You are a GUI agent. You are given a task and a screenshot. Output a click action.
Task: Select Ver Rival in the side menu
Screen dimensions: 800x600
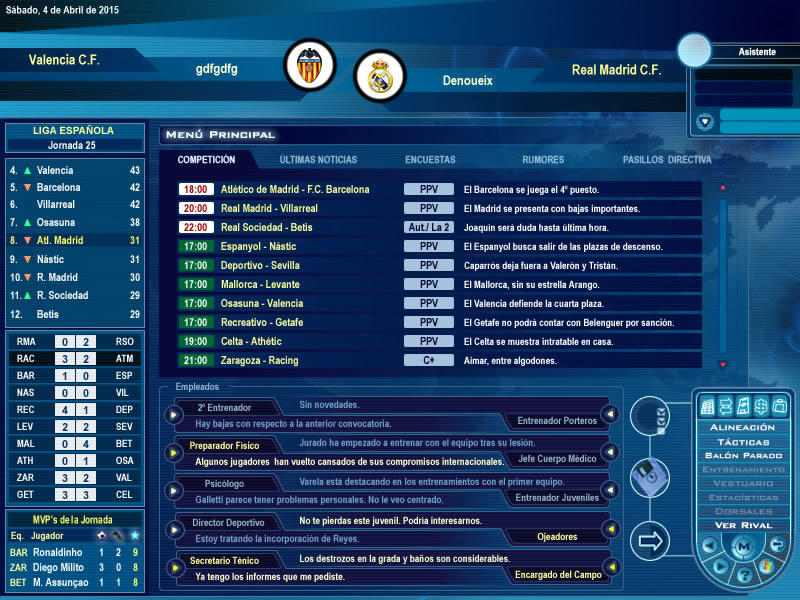pos(742,525)
